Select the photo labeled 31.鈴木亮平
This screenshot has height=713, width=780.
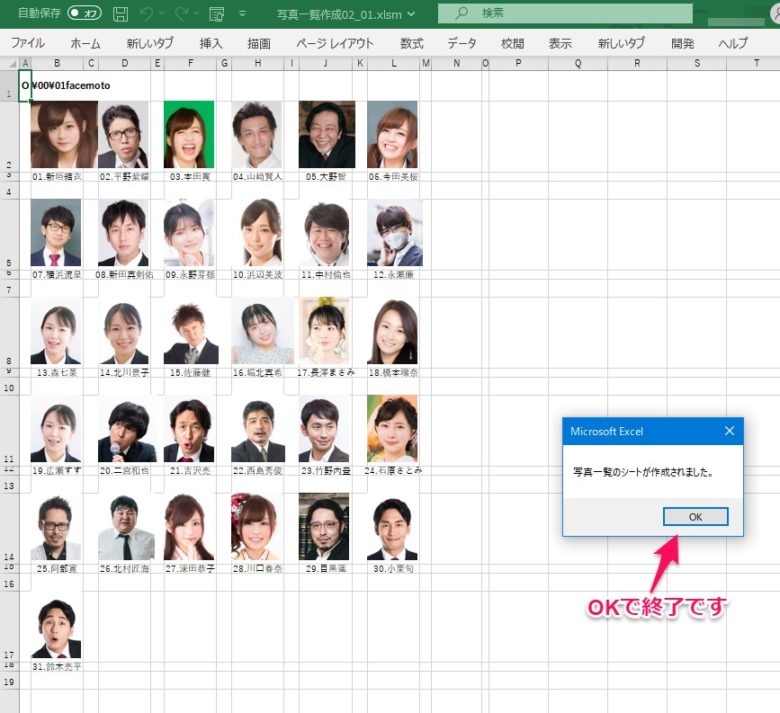(x=56, y=629)
